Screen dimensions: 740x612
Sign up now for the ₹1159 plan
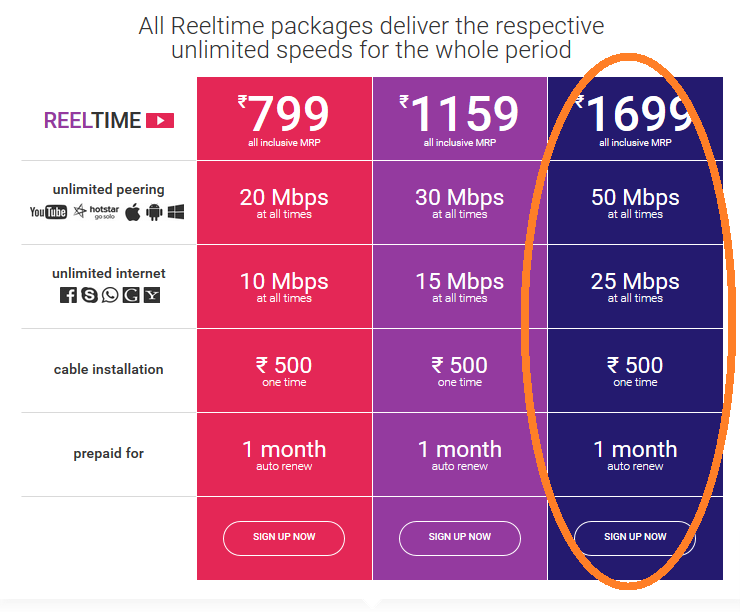(460, 537)
